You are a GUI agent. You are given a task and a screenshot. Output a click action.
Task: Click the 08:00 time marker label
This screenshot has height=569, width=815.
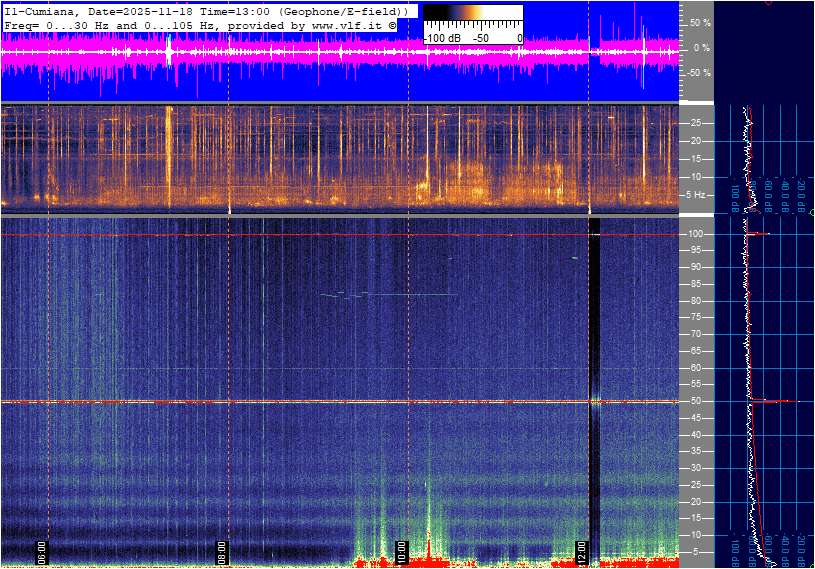[x=222, y=551]
